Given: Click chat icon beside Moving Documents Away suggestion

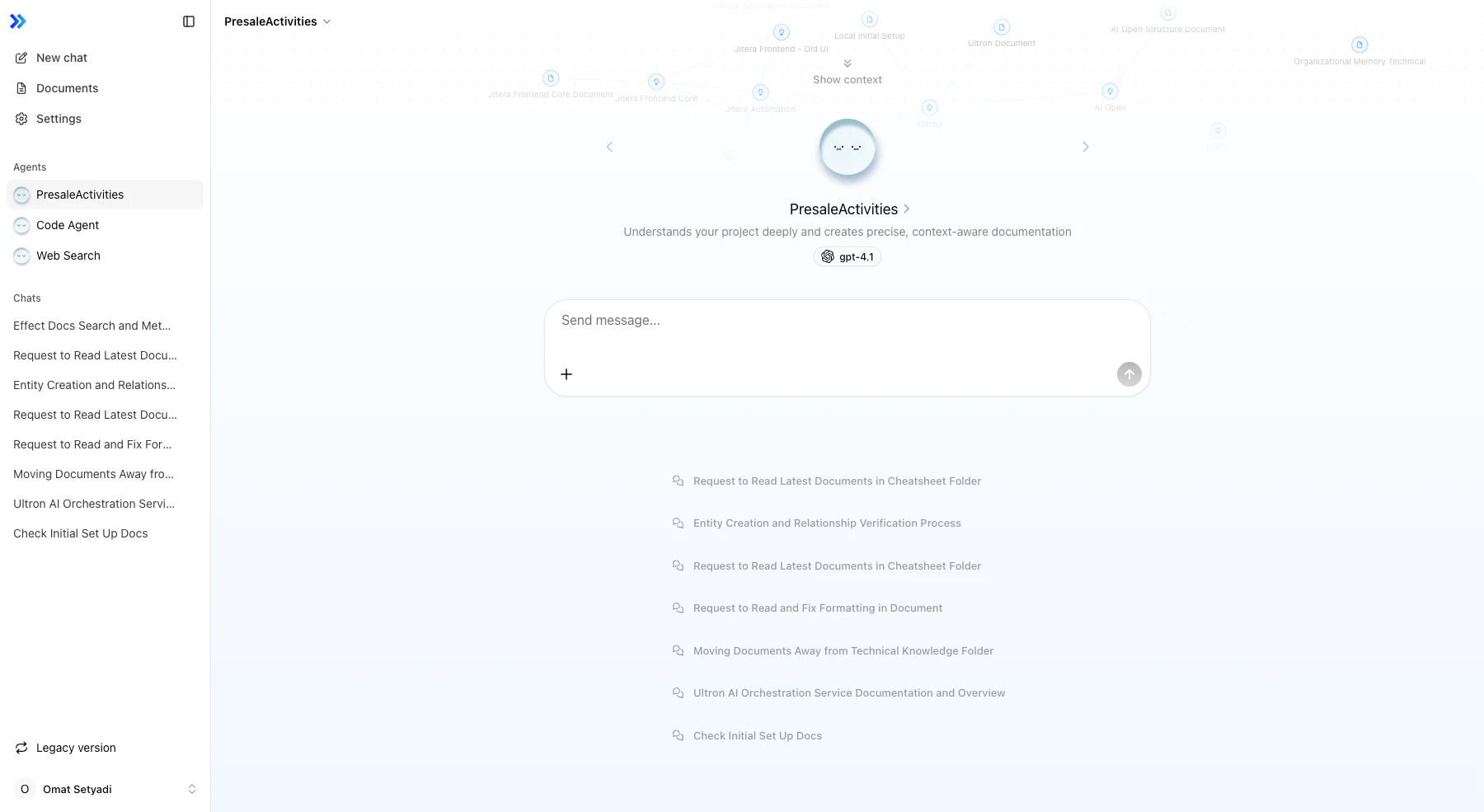Looking at the screenshot, I should tap(678, 650).
